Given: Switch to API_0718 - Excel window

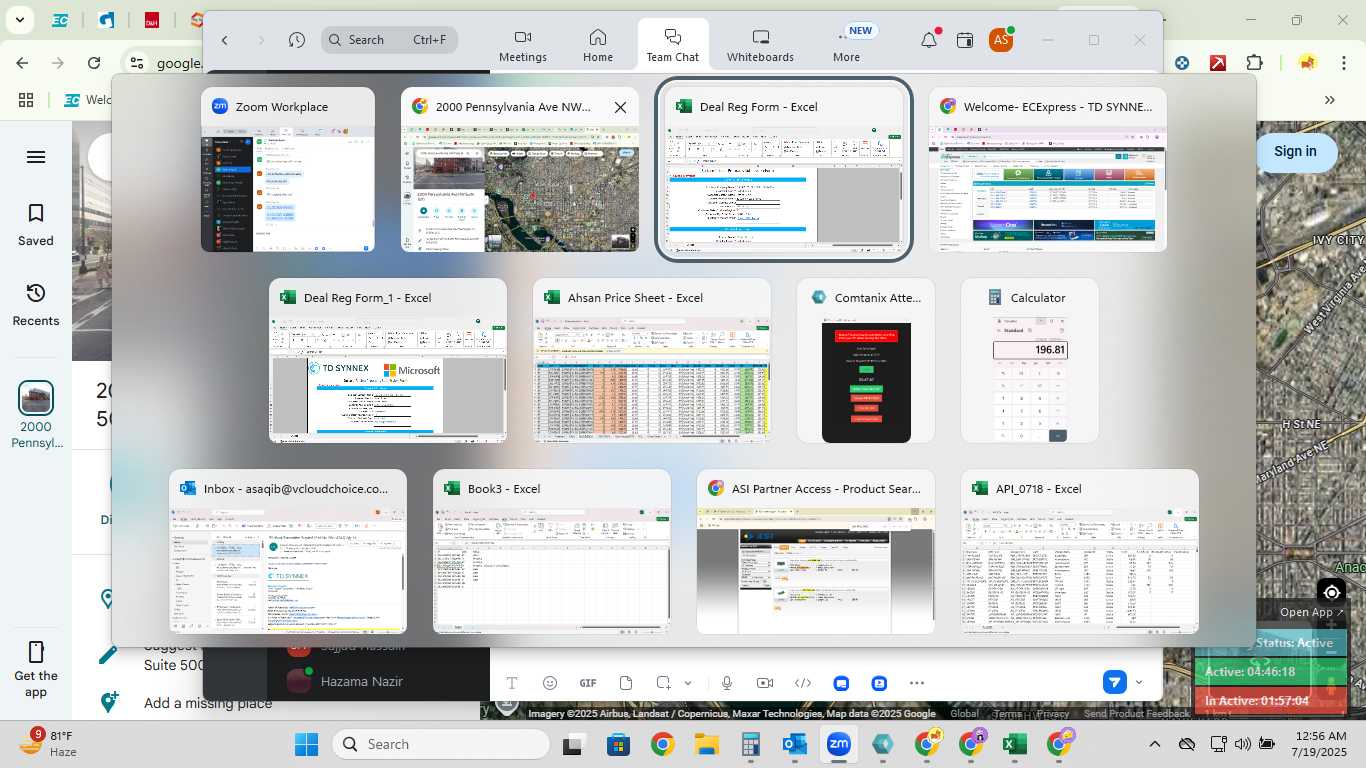Looking at the screenshot, I should click(x=1080, y=551).
